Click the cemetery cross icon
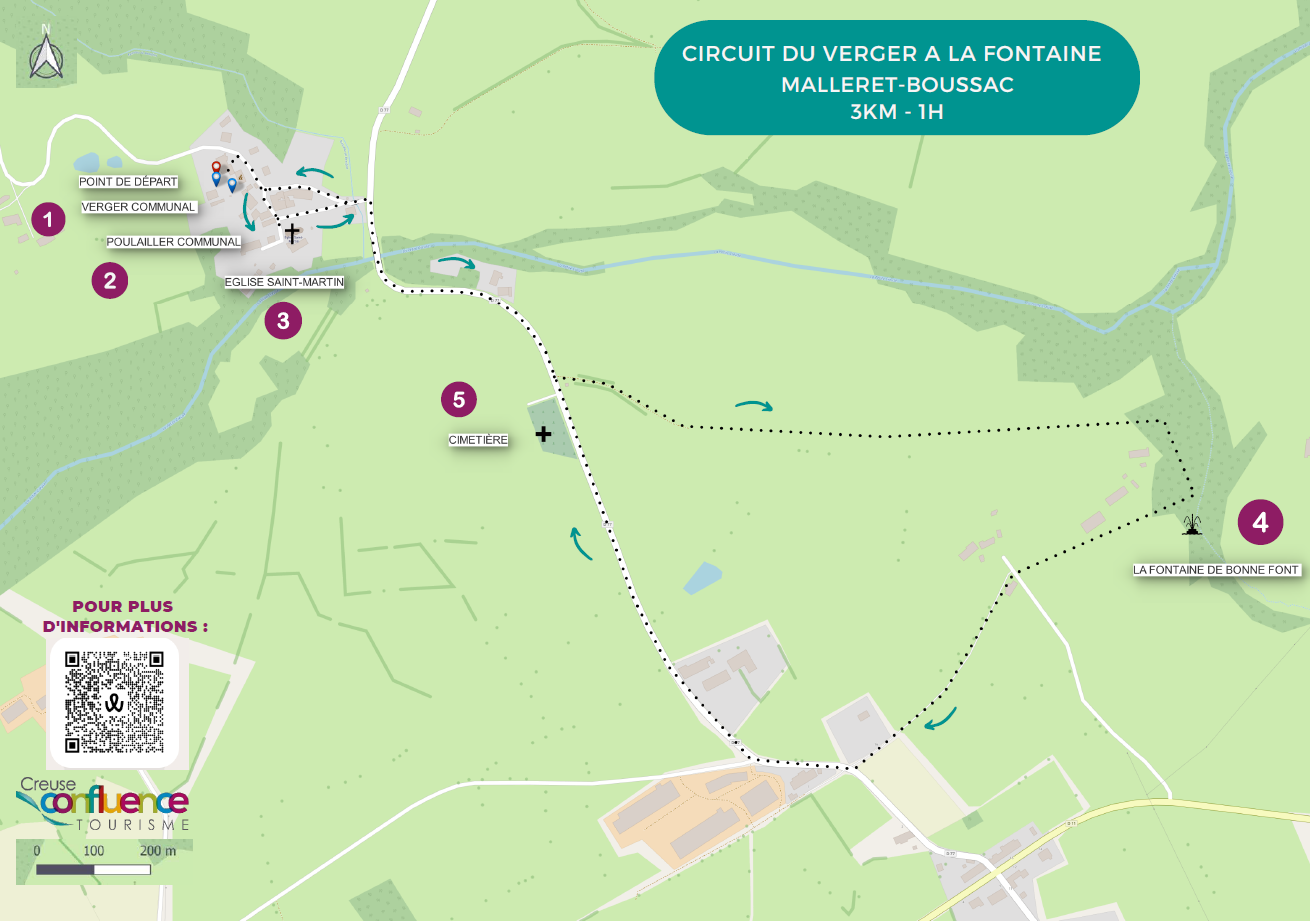Image resolution: width=1310 pixels, height=921 pixels. click(543, 434)
